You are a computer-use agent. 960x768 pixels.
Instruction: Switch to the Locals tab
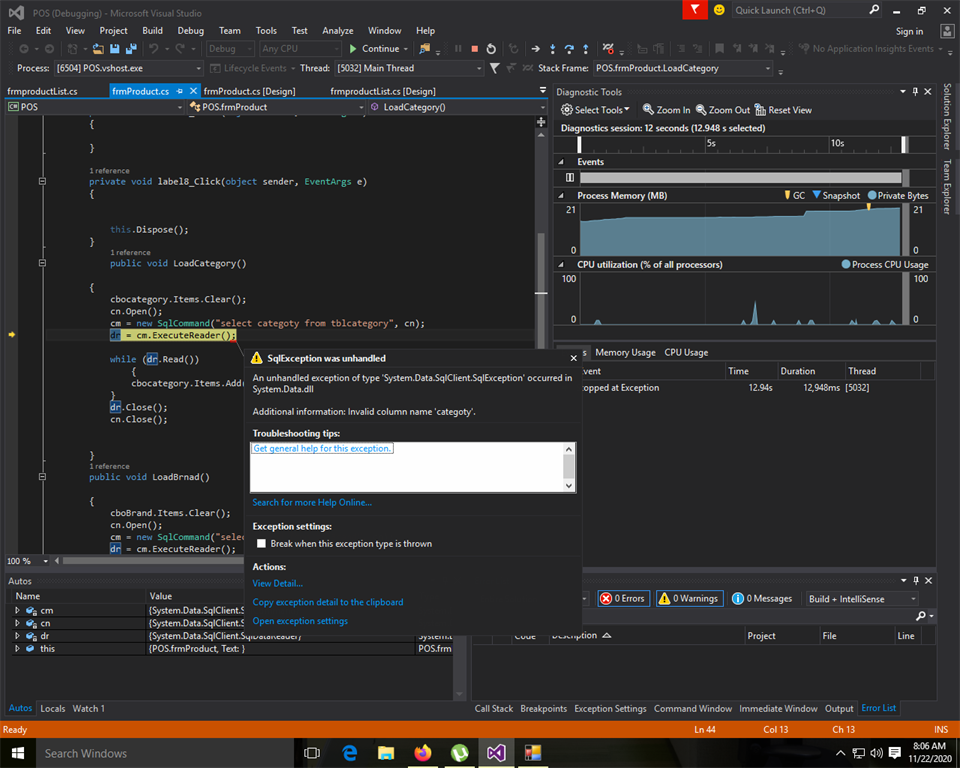click(x=53, y=709)
